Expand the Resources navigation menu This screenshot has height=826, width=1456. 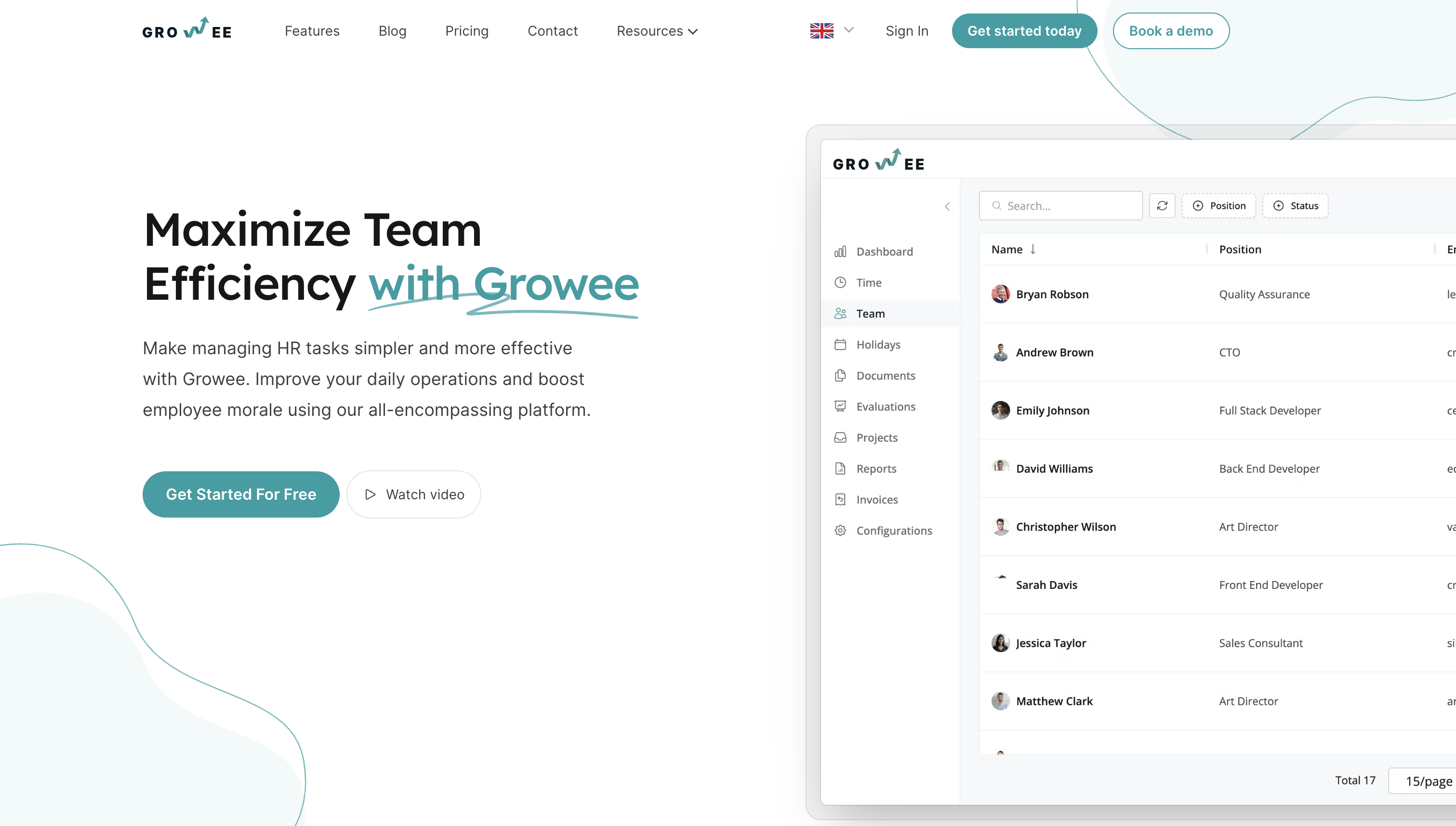(x=656, y=31)
